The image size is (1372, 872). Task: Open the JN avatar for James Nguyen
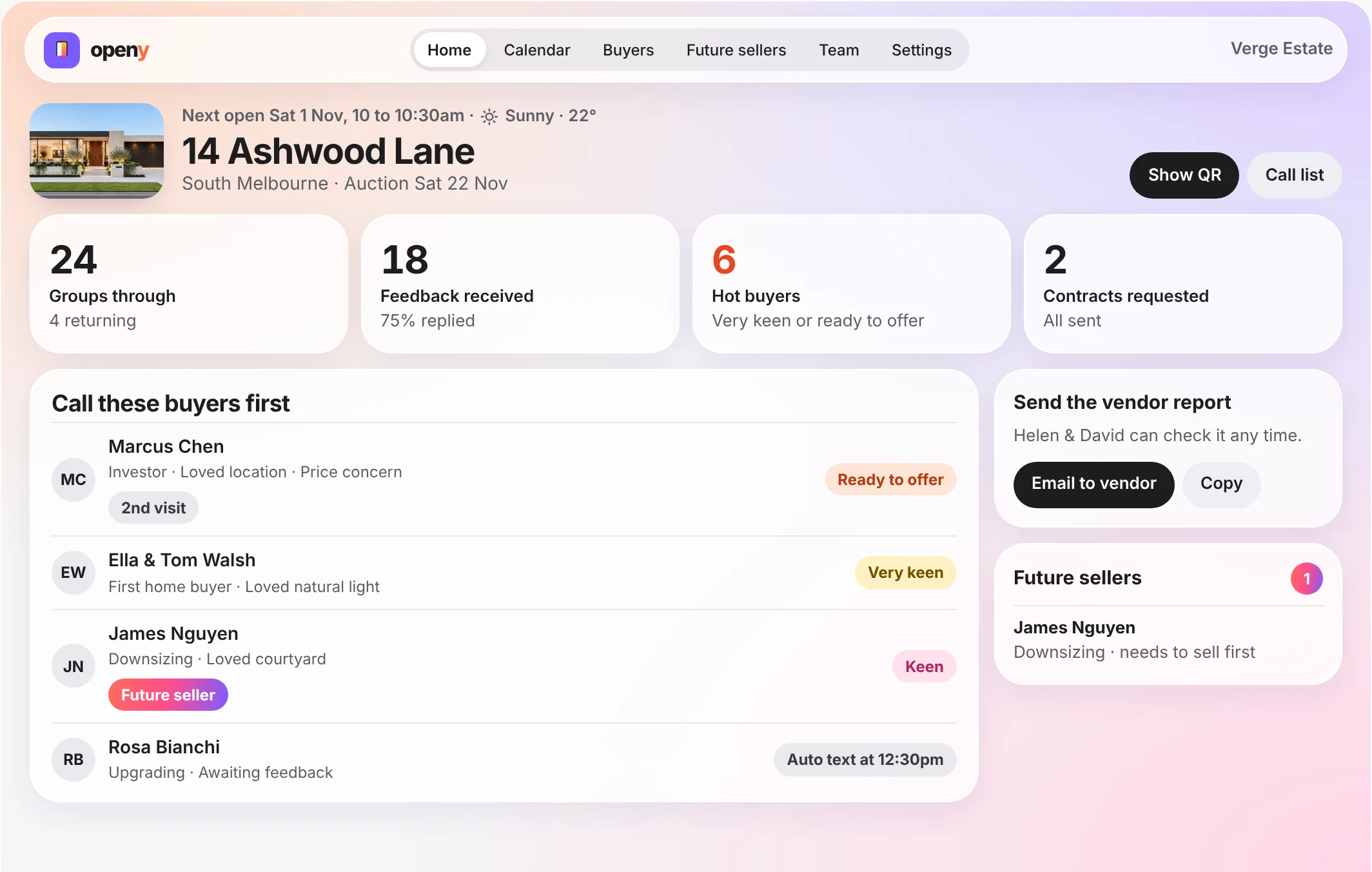click(73, 666)
